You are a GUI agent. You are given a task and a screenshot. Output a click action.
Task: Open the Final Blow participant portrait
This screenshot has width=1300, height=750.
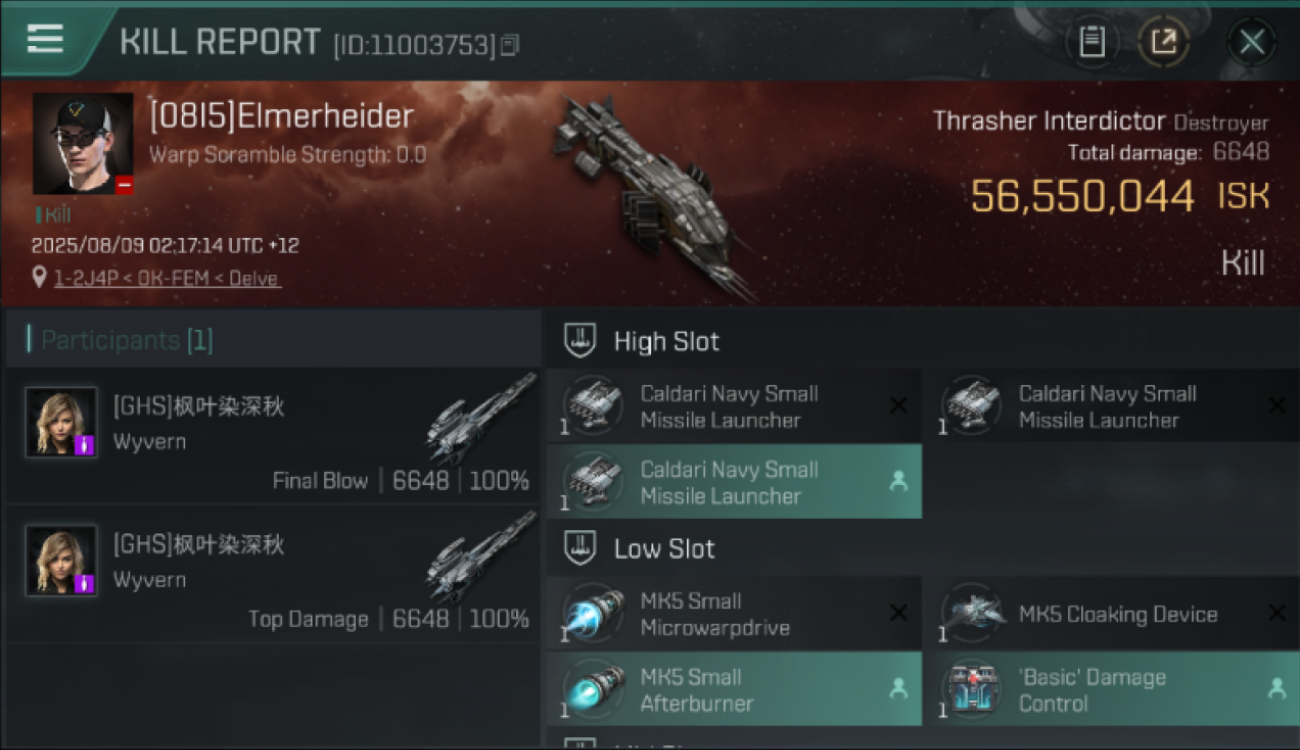(x=61, y=422)
